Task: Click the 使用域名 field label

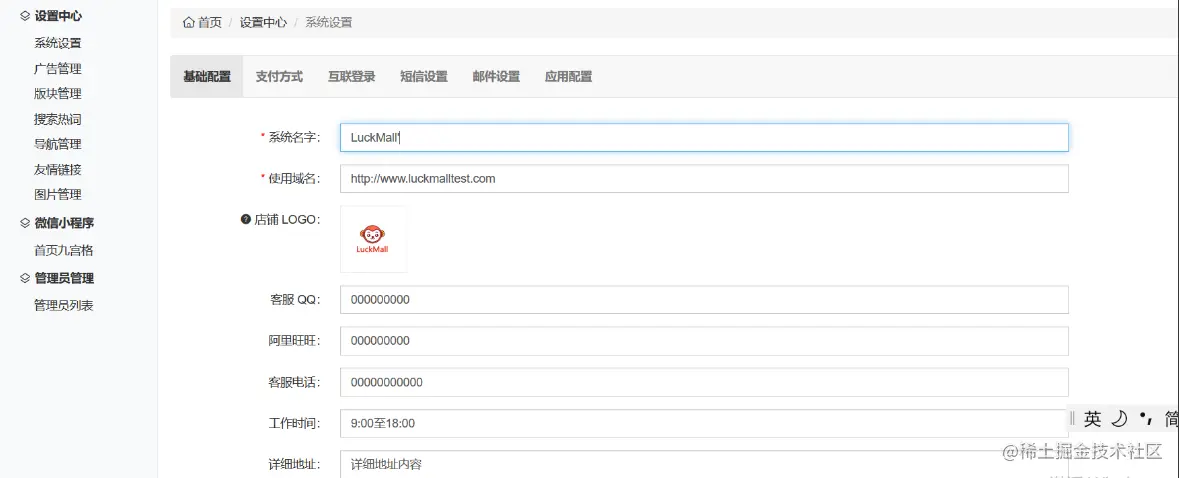Action: (x=294, y=178)
